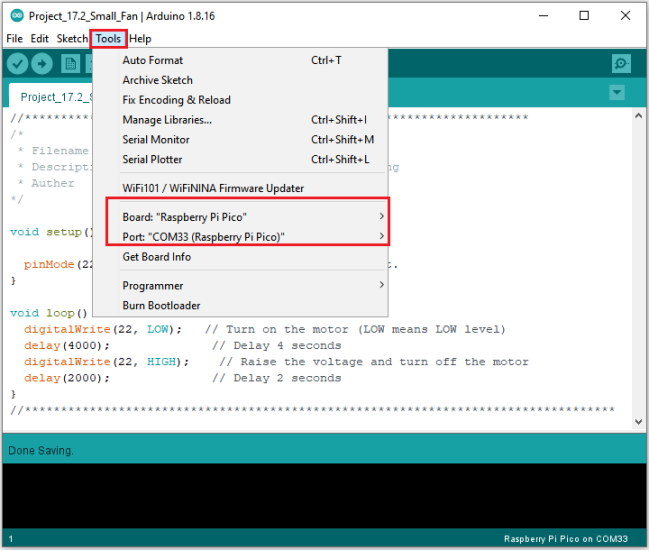Expand the Port: "COM33 (Raspberry Pi Pico)" submenu

(253, 237)
